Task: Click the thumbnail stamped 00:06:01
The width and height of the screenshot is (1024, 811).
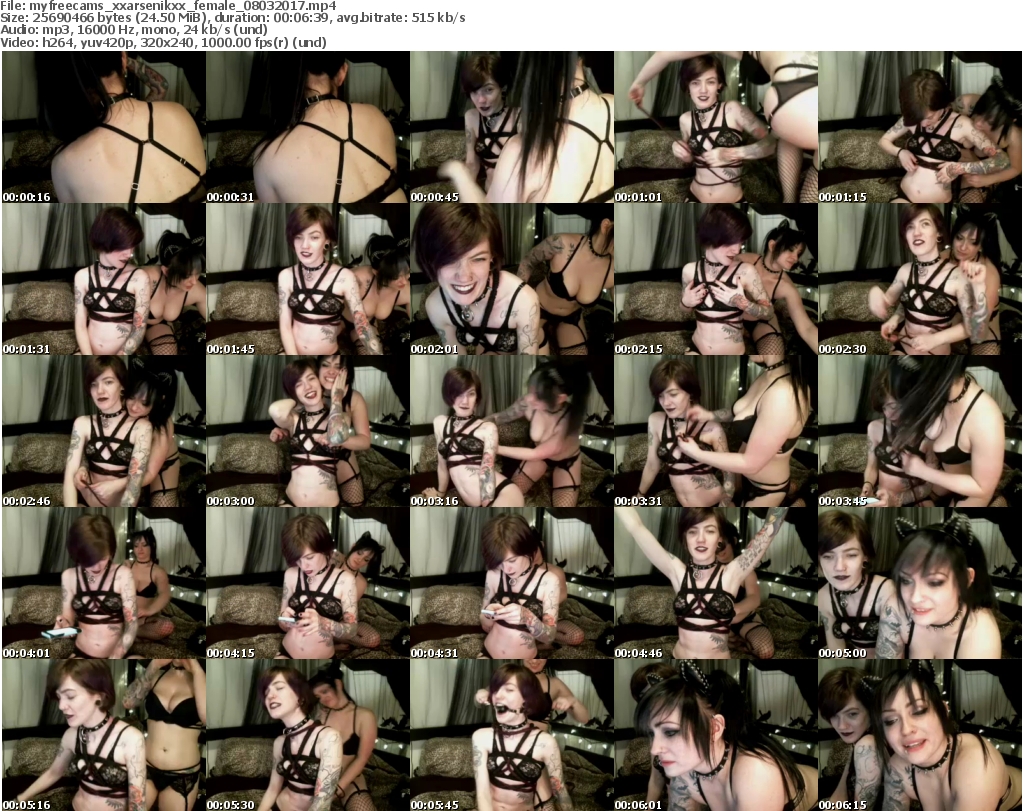Action: [716, 735]
